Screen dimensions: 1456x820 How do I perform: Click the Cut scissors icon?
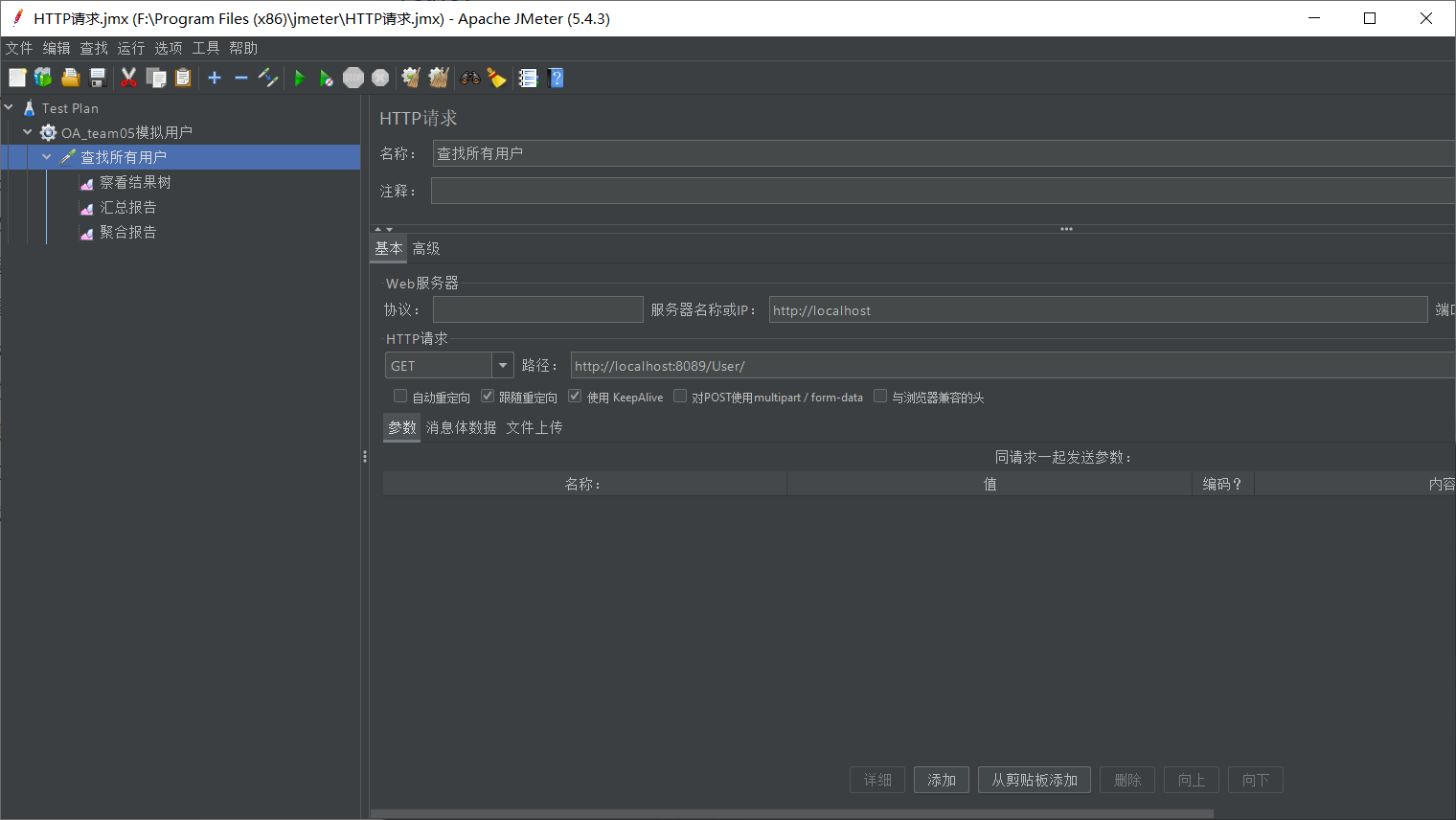click(129, 78)
